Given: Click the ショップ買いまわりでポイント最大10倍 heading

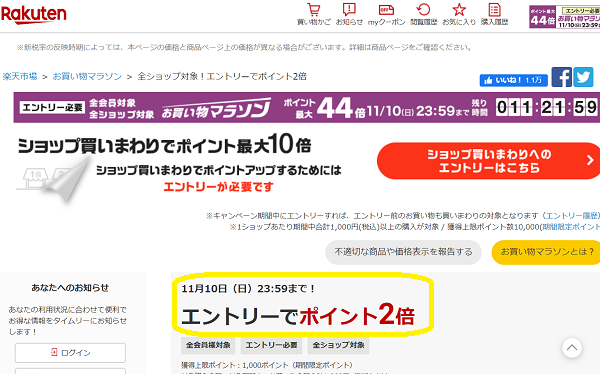Looking at the screenshot, I should pyautogui.click(x=164, y=145).
